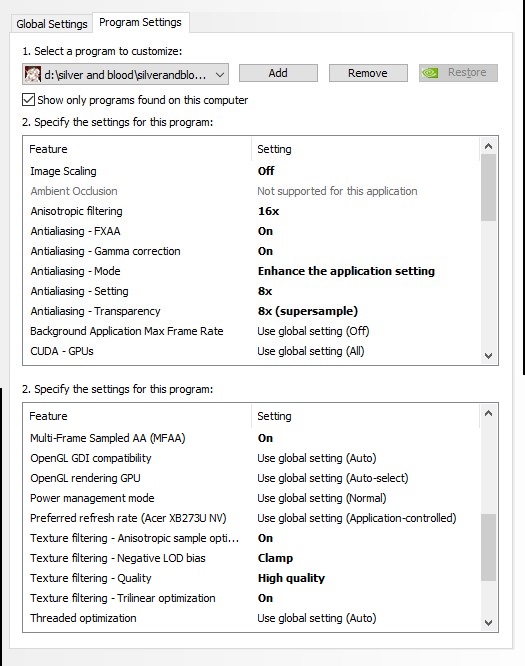Viewport: 525px width, 666px height.
Task: Click Use global setting (Application-controlled) value
Action: 357,518
